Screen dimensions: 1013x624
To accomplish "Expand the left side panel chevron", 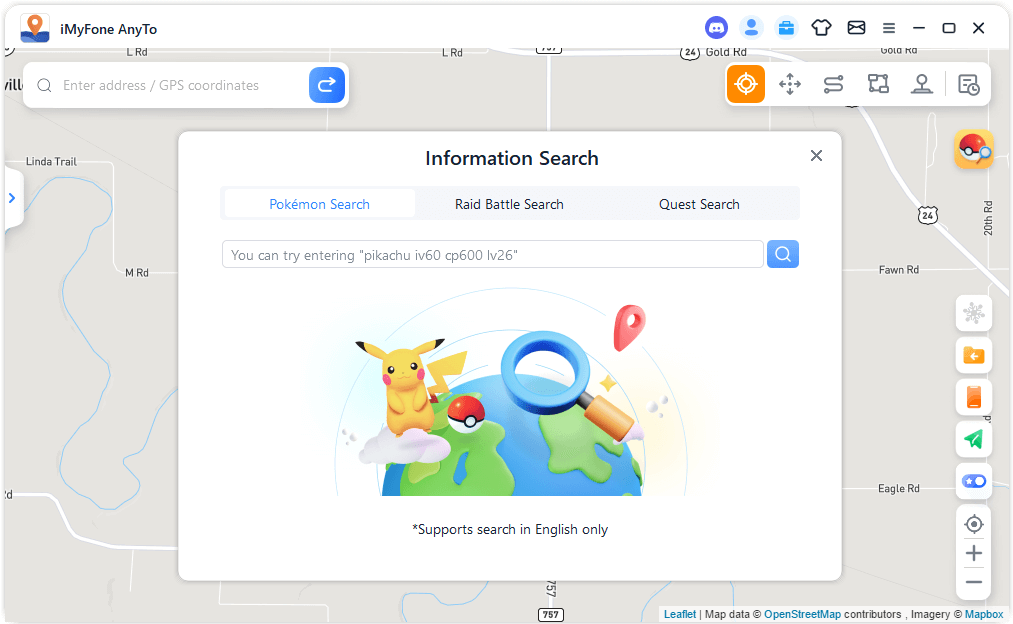I will point(12,198).
